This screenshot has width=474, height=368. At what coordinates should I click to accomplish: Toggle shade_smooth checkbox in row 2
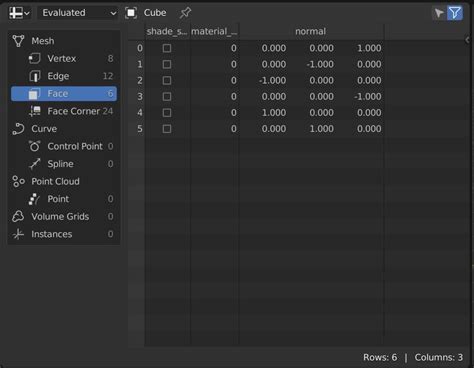click(167, 80)
